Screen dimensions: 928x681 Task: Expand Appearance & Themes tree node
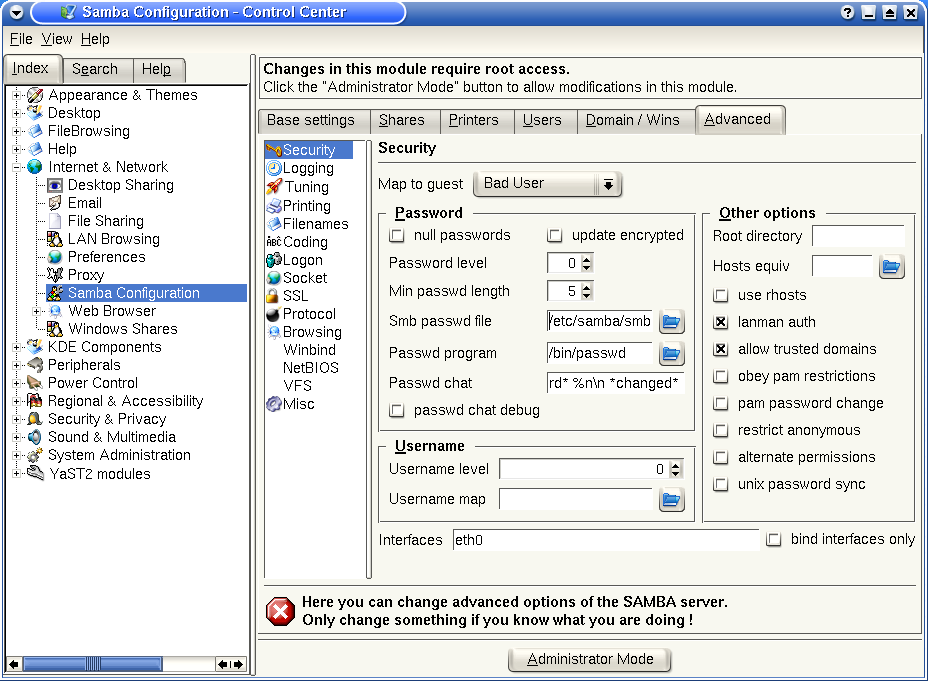point(17,95)
